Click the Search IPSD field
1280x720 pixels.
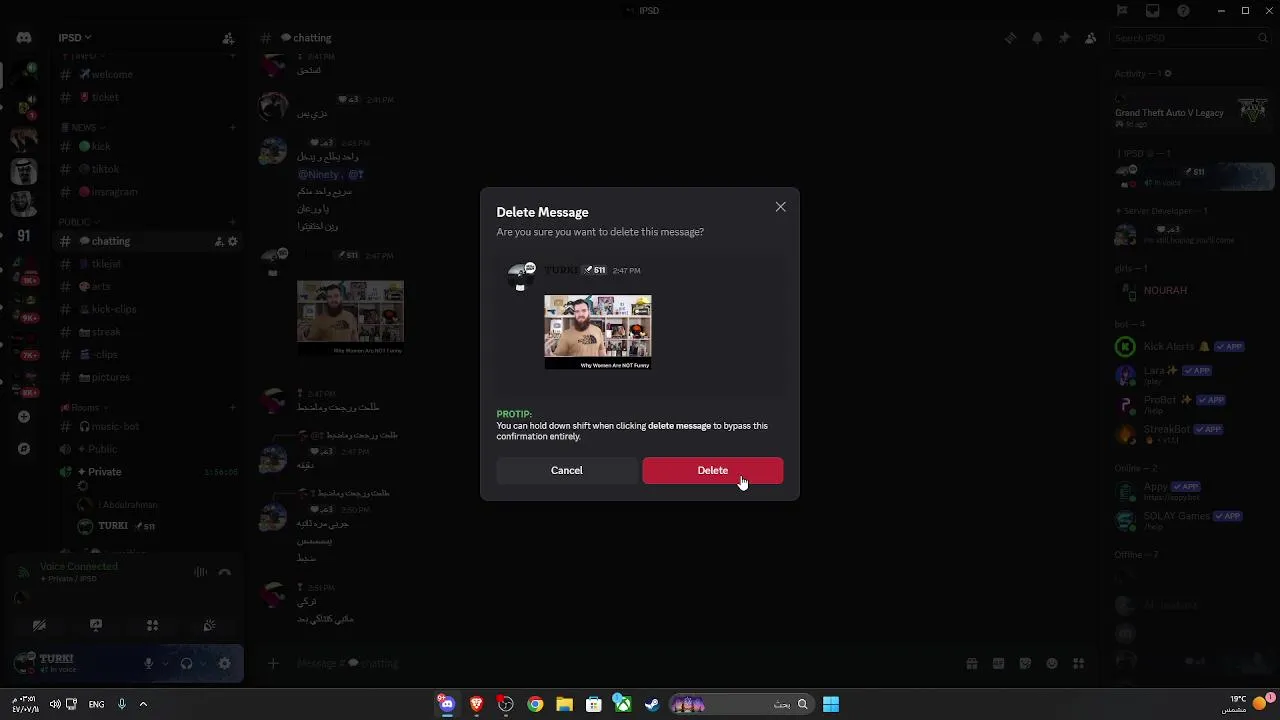pos(1190,38)
